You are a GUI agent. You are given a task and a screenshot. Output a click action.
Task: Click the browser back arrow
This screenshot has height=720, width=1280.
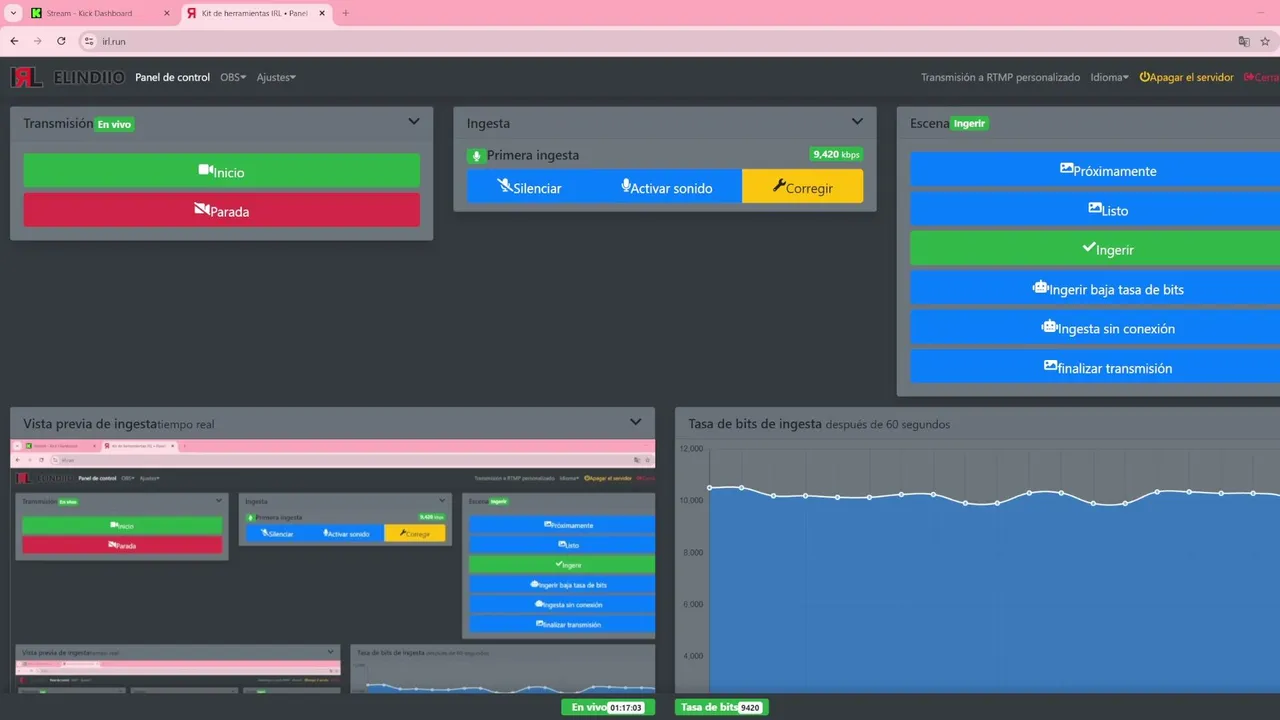[x=14, y=41]
